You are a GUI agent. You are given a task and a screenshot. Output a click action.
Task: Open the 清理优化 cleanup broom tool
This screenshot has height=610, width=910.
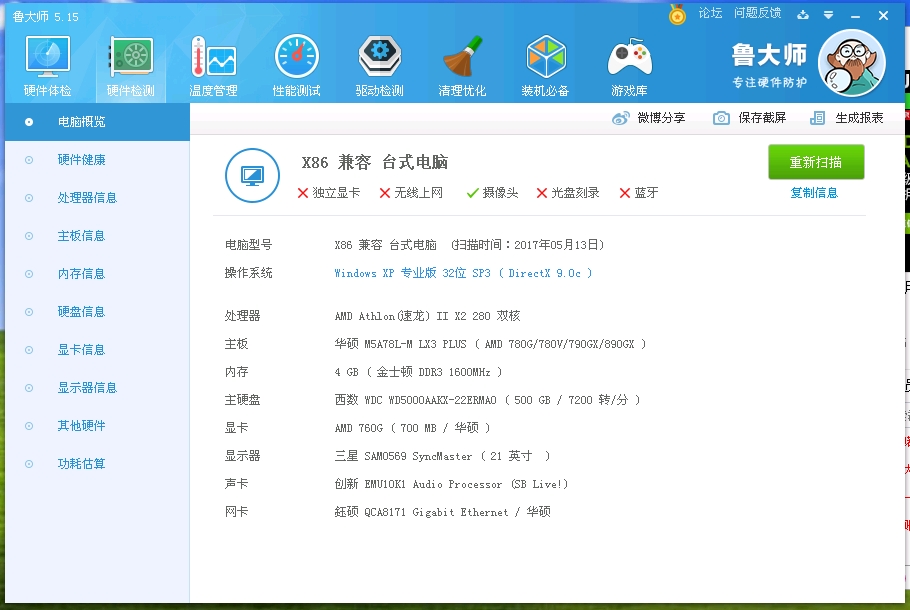(x=462, y=66)
